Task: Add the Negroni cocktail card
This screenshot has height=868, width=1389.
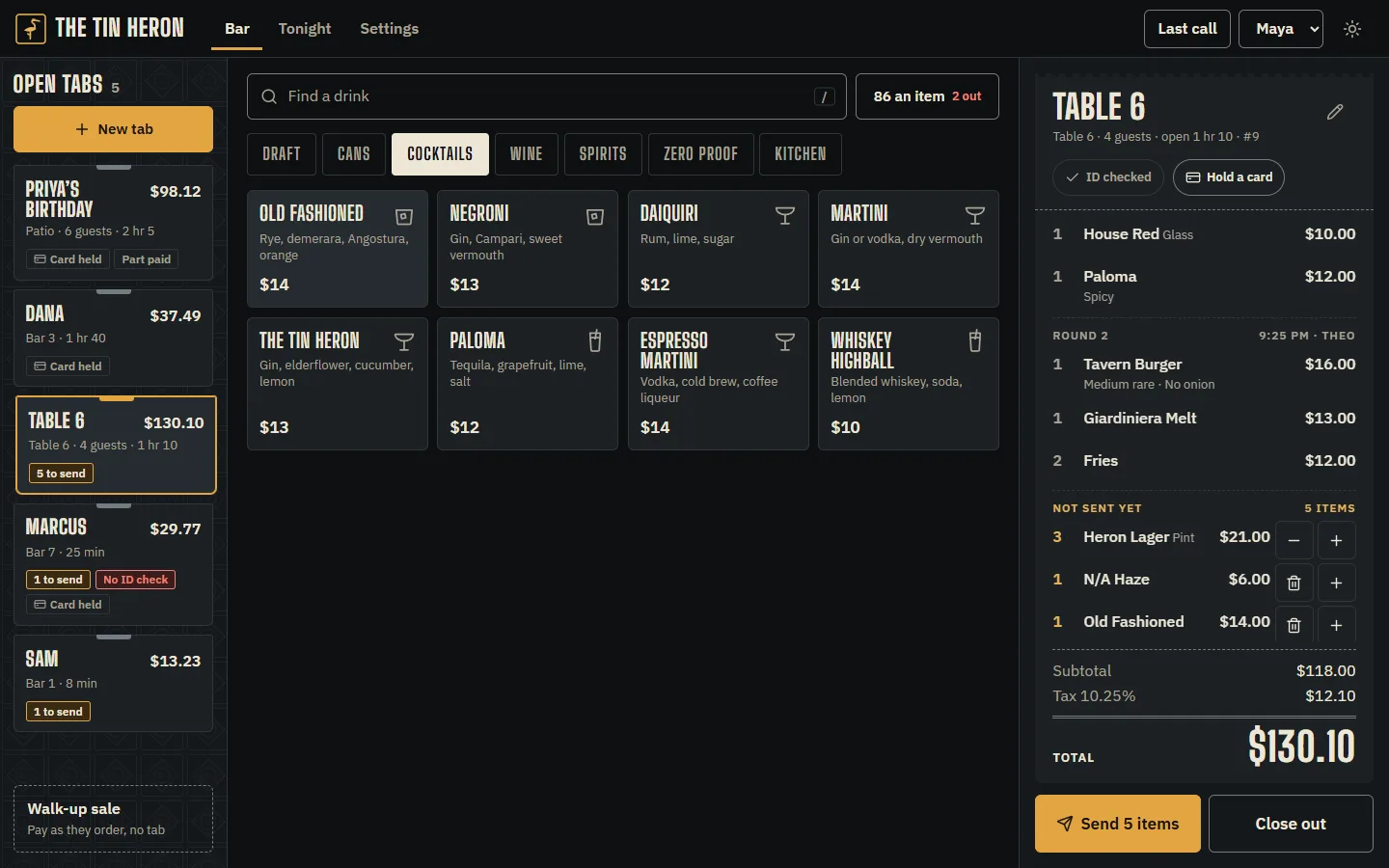Action: pos(528,249)
